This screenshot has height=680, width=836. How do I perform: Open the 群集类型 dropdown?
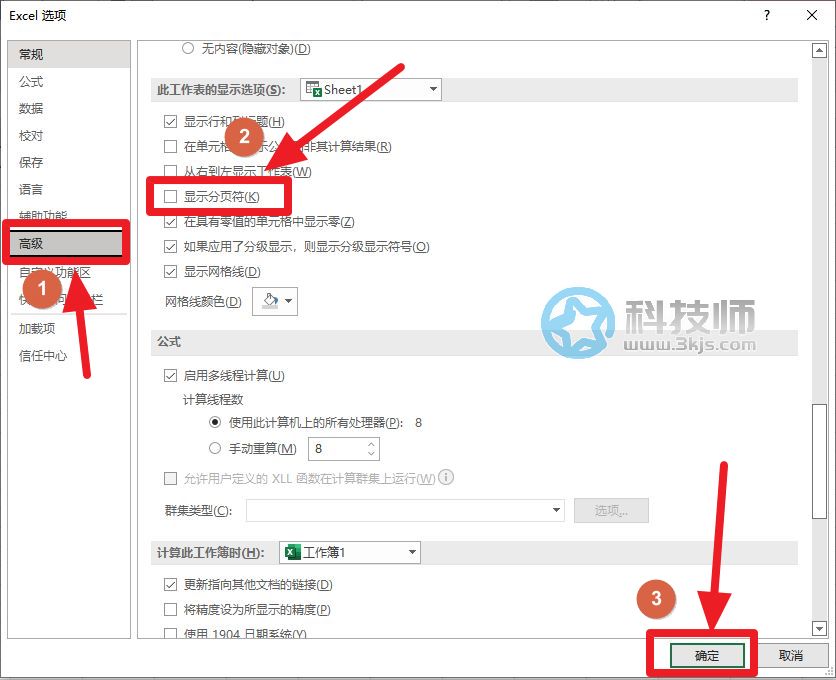[x=405, y=510]
